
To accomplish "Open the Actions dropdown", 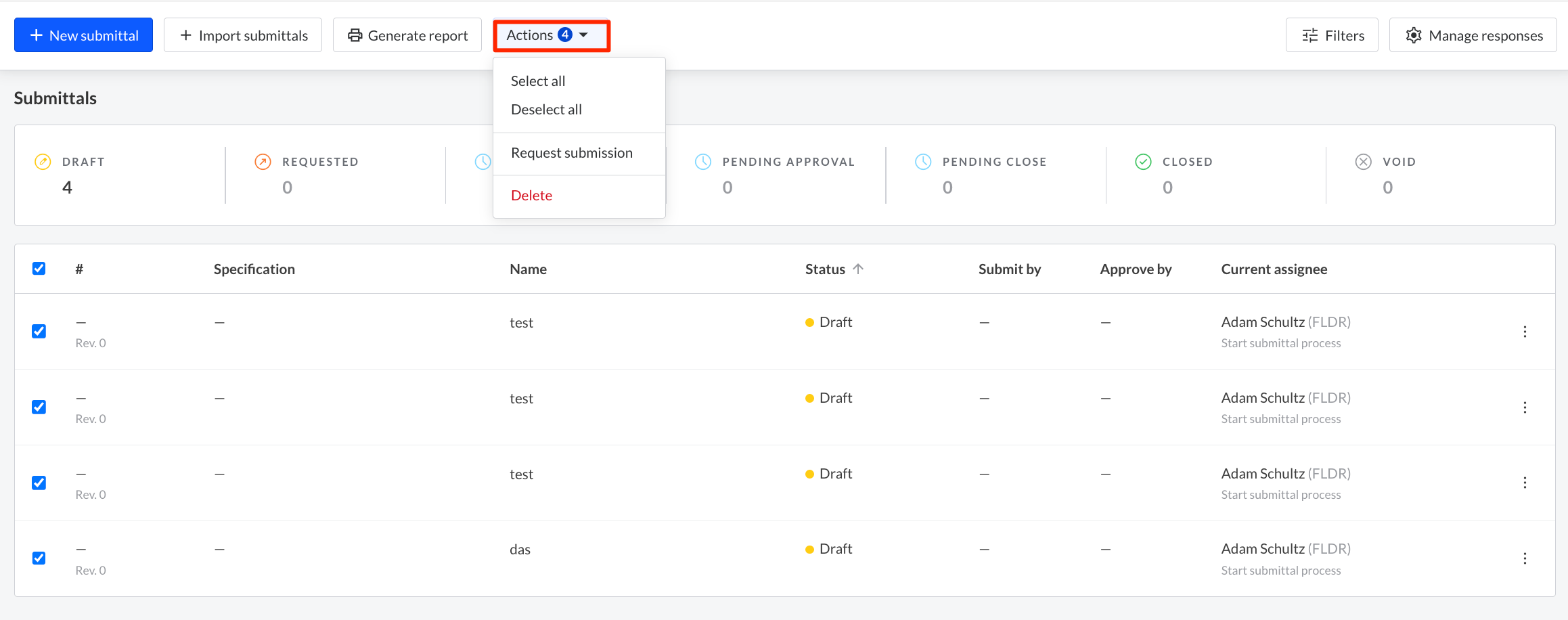I will tap(550, 35).
